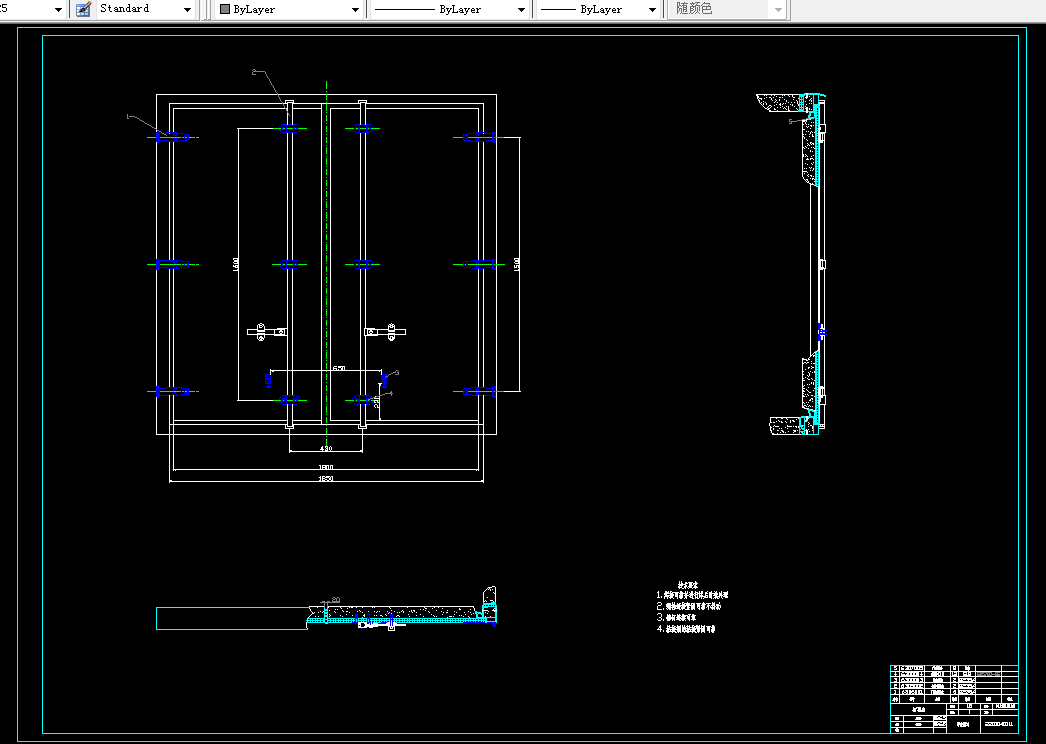
Task: Expand the color control ByLayer dropdown arrow
Action: pyautogui.click(x=355, y=9)
